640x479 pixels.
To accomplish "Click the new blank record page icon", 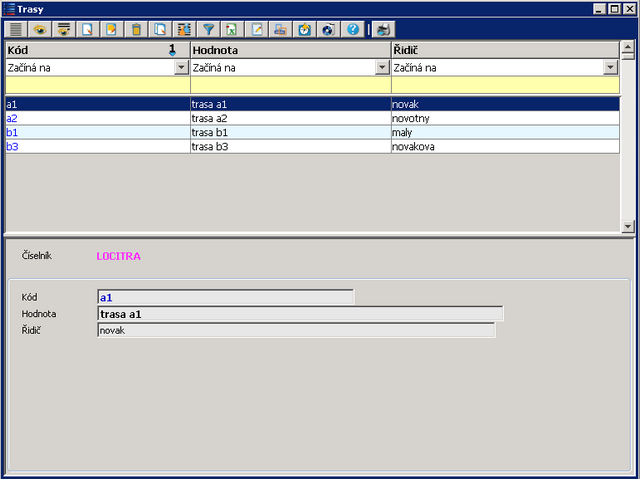I will (88, 29).
